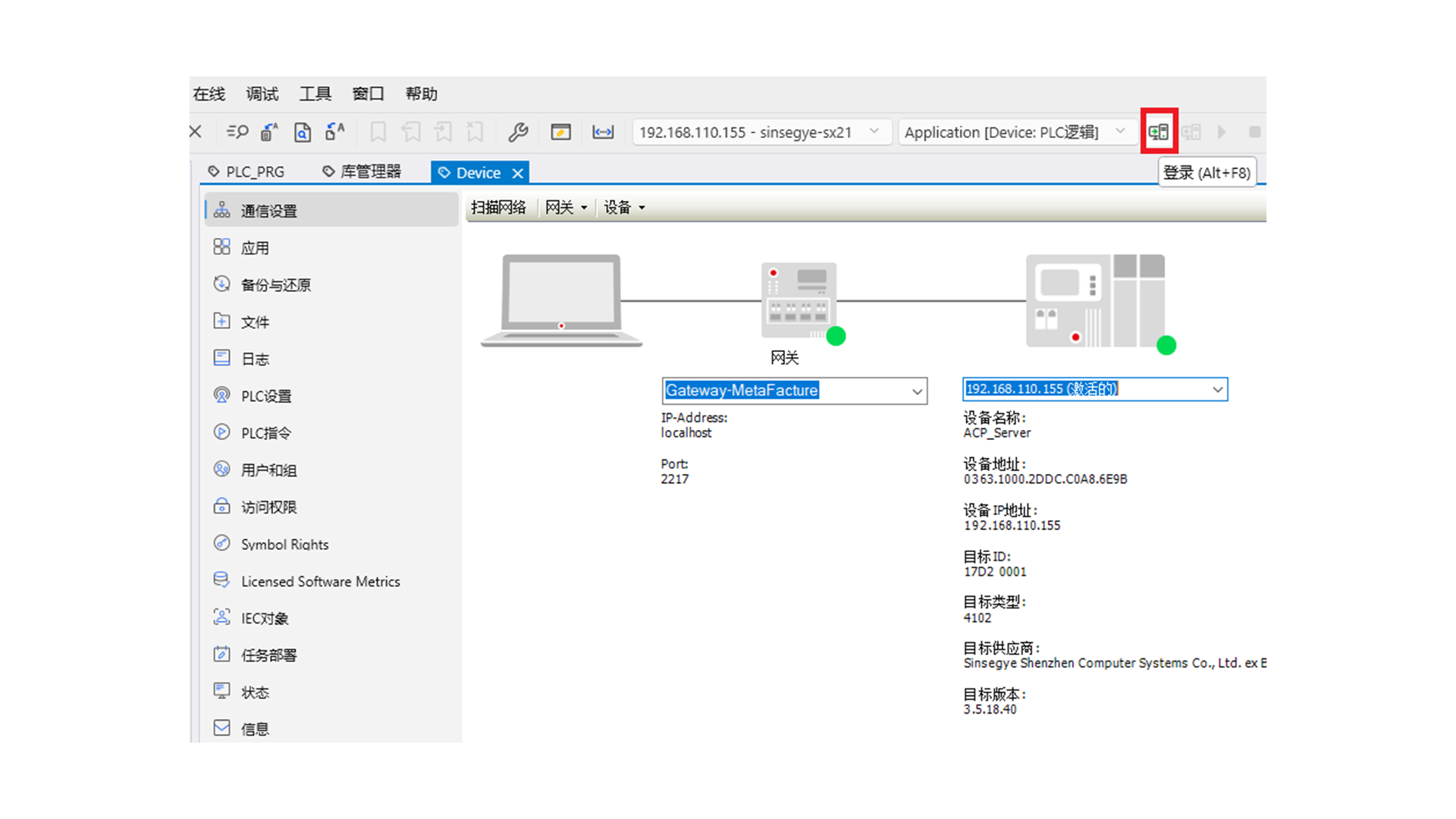1456x819 pixels.
Task: Click the 扫描网络 button
Action: click(498, 208)
